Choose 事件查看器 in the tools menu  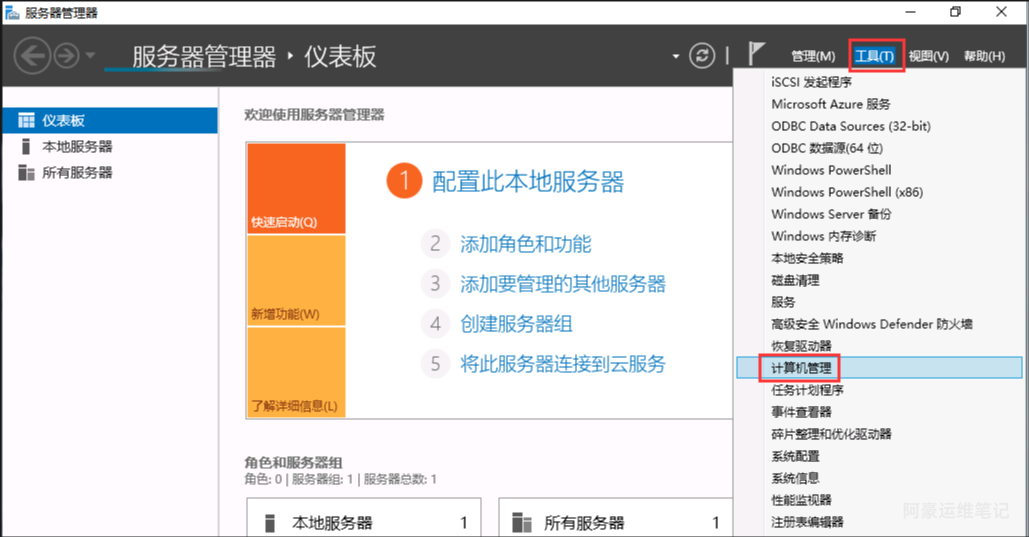pyautogui.click(x=801, y=412)
